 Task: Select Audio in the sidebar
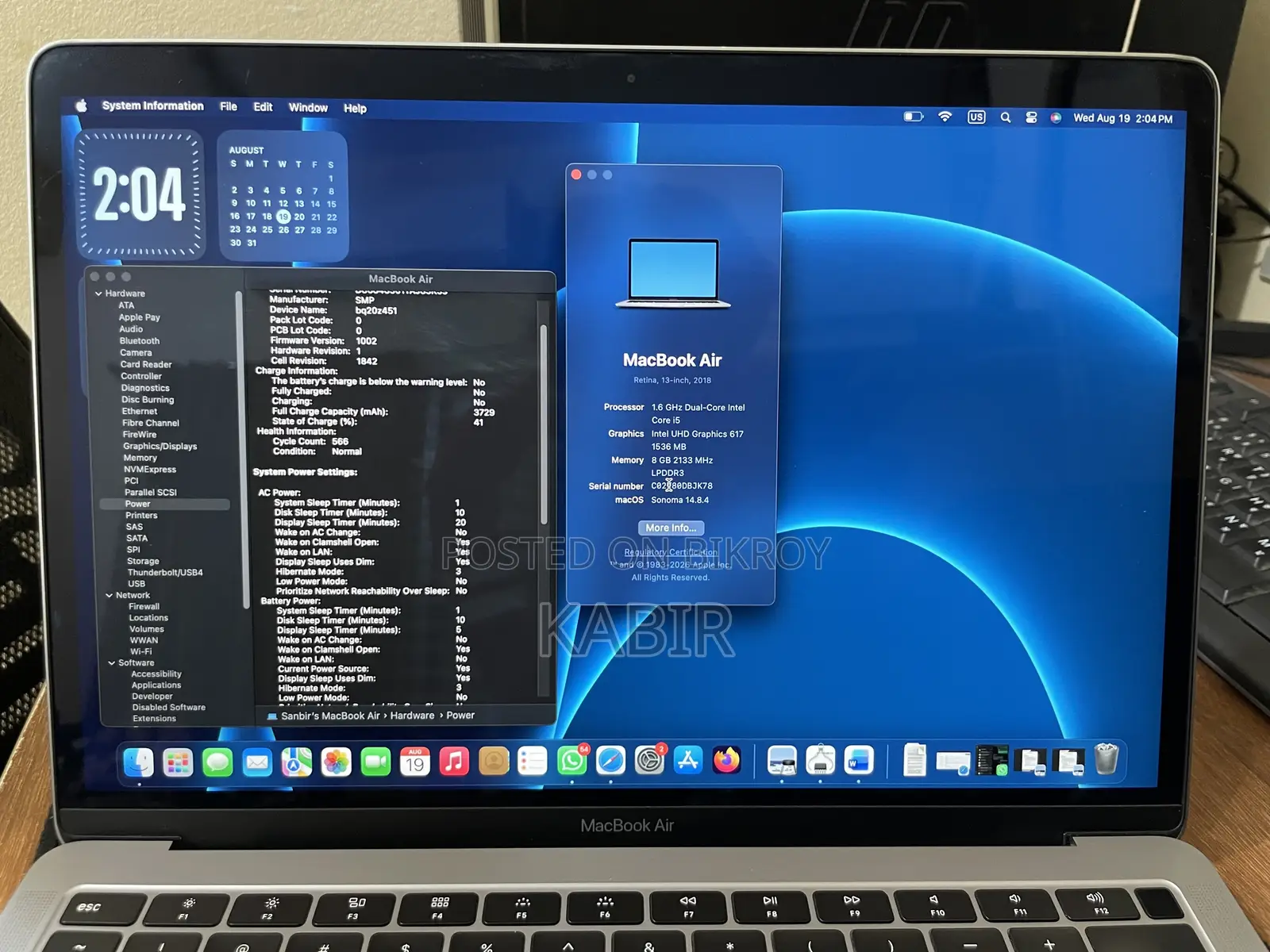point(131,329)
